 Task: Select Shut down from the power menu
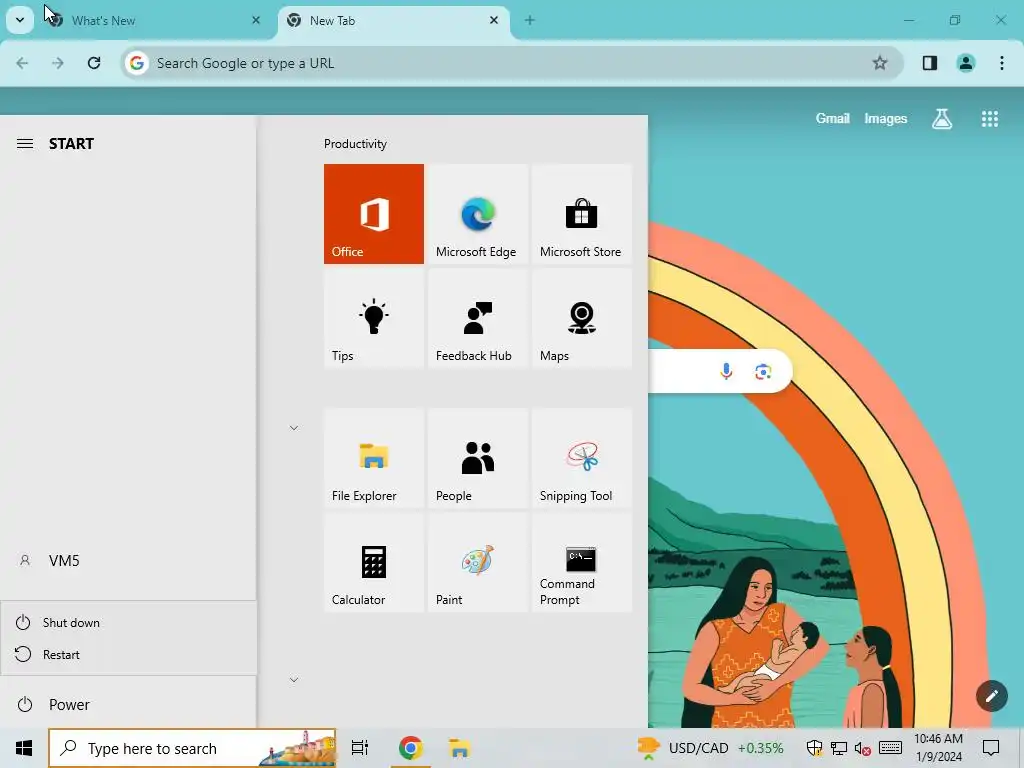pyautogui.click(x=129, y=622)
